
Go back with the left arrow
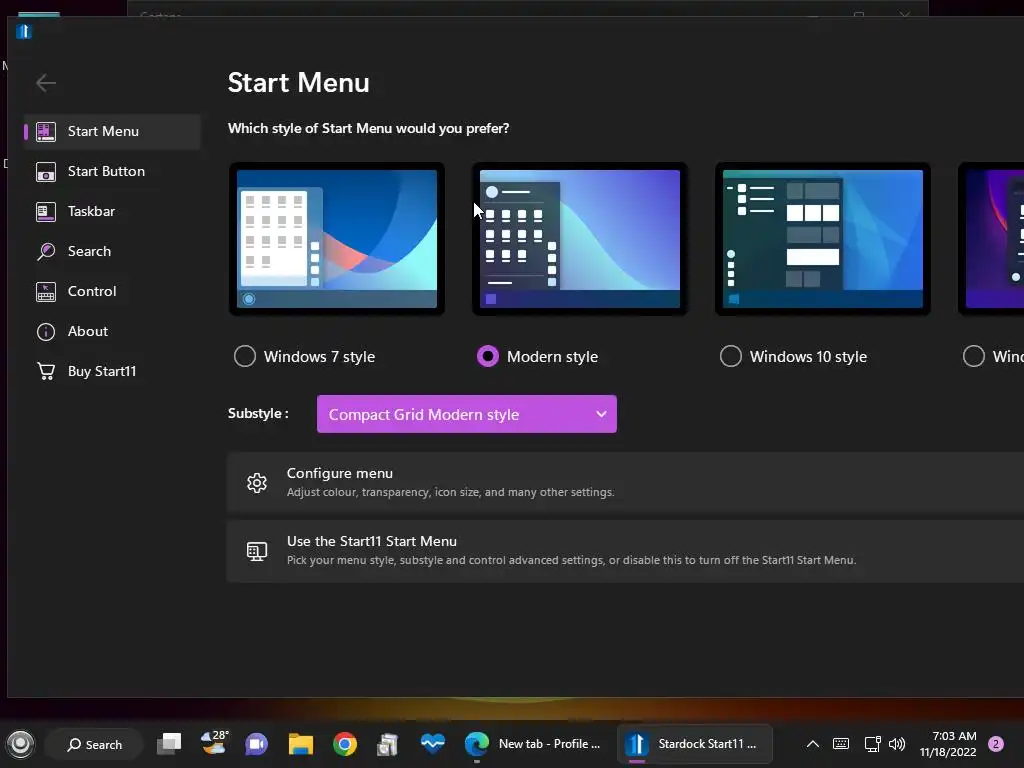[x=46, y=83]
